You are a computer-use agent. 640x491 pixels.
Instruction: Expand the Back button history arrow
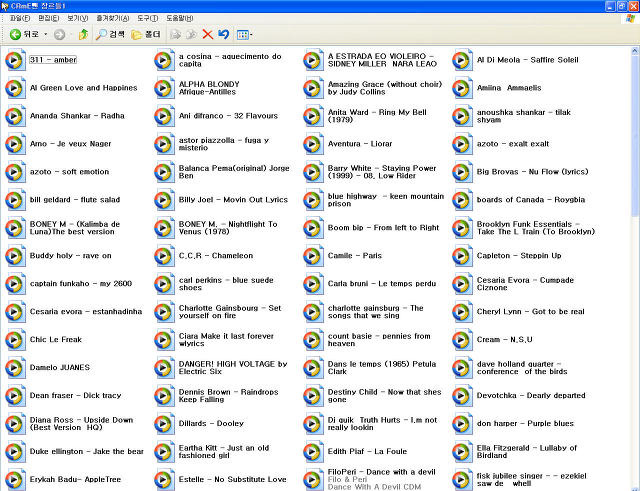click(x=45, y=35)
